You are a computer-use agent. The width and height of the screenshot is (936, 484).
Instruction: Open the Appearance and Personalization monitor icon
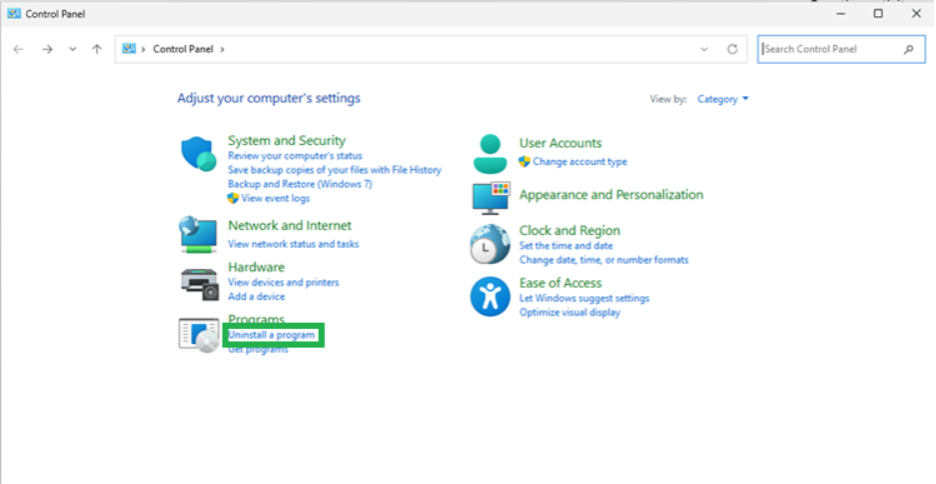point(491,198)
